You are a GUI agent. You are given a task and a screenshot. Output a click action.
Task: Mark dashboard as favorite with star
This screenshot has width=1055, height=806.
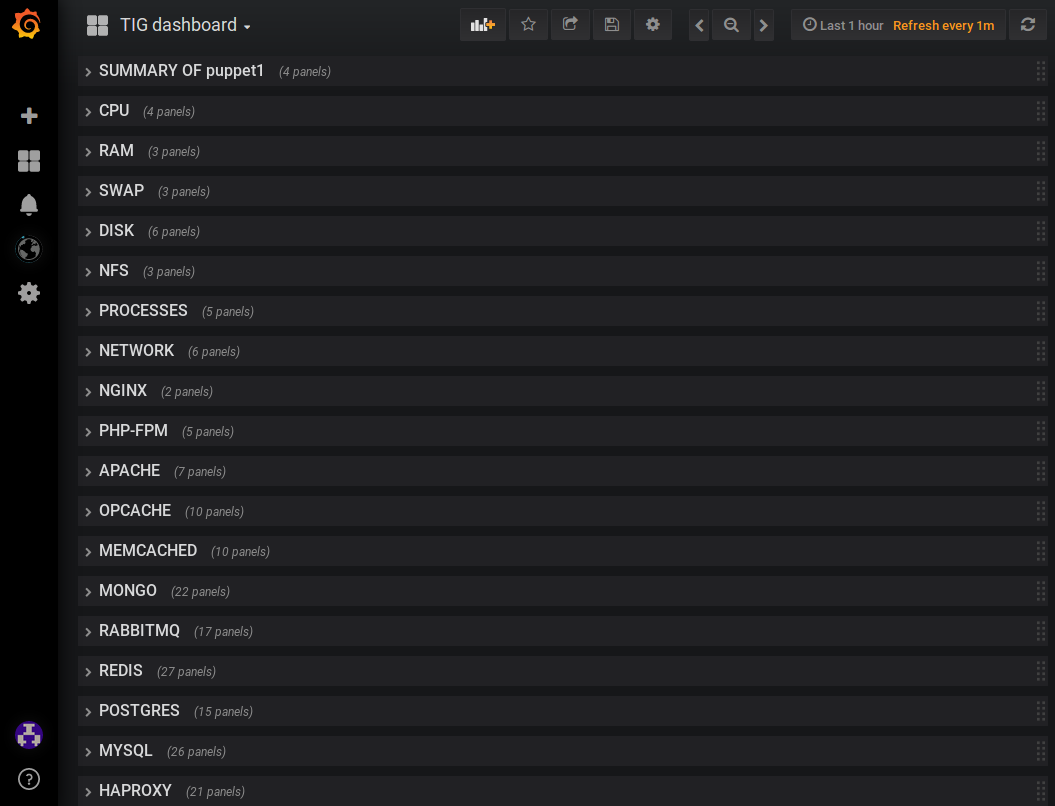[528, 25]
